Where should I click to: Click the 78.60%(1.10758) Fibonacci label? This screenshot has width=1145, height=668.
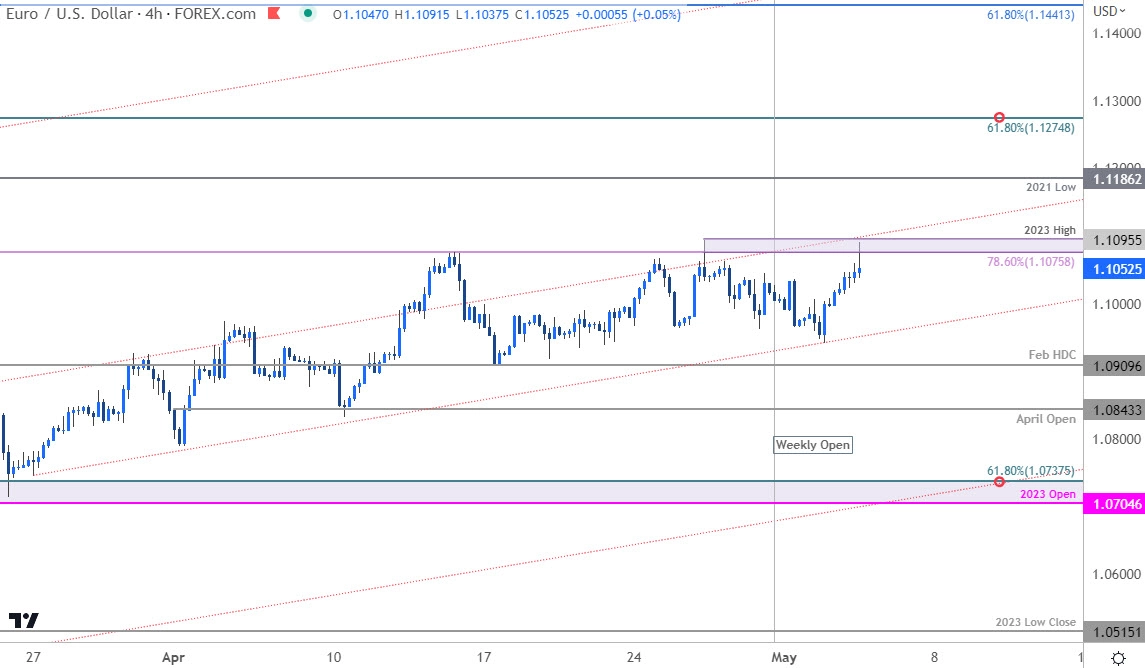pyautogui.click(x=1031, y=262)
